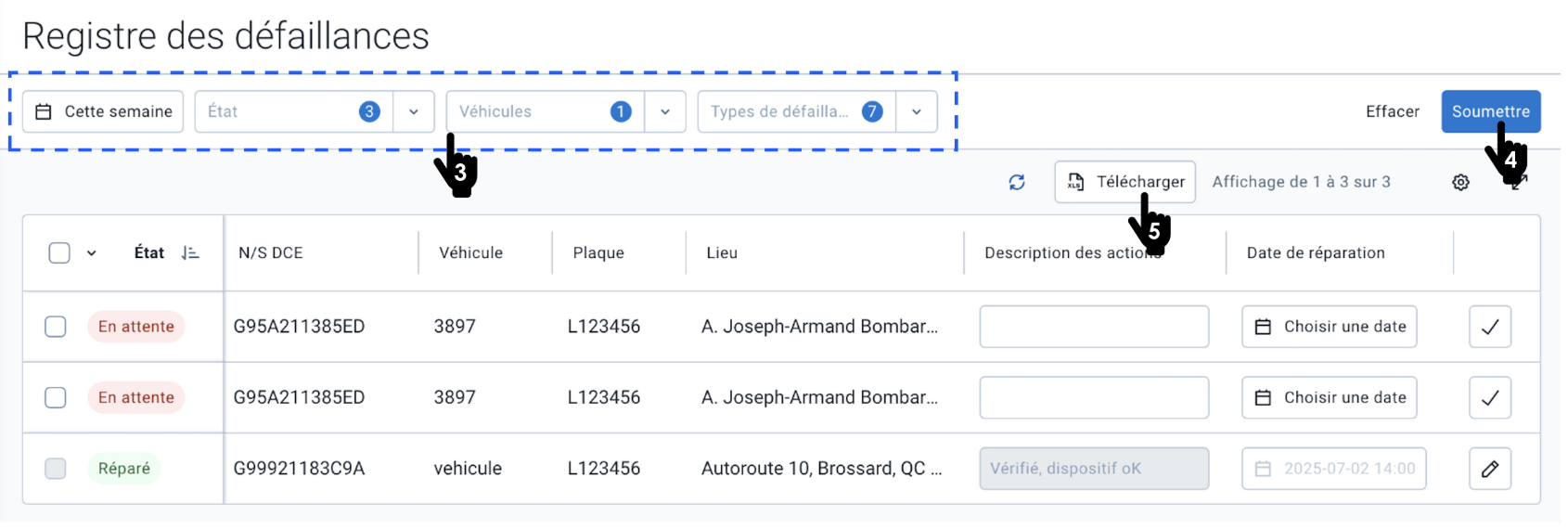Click Effacer to clear filters
This screenshot has height=529, width=1568.
pyautogui.click(x=1393, y=111)
